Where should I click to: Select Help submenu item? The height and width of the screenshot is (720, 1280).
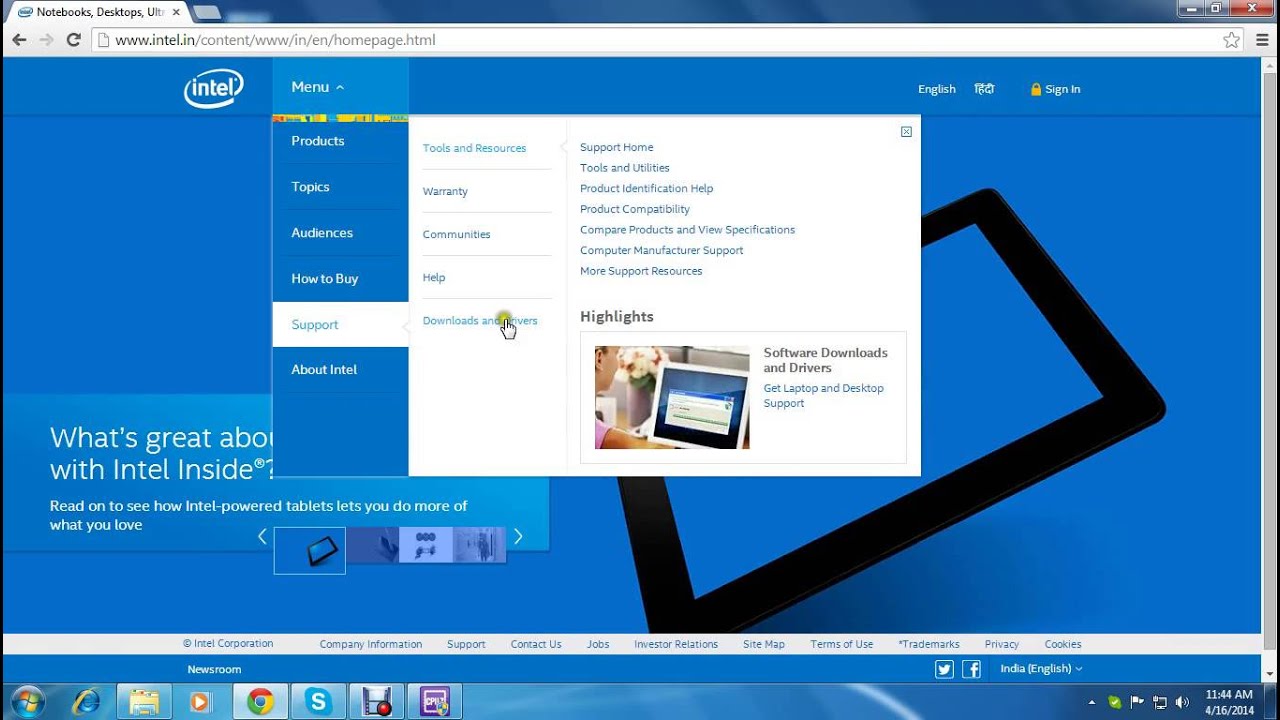pos(434,277)
